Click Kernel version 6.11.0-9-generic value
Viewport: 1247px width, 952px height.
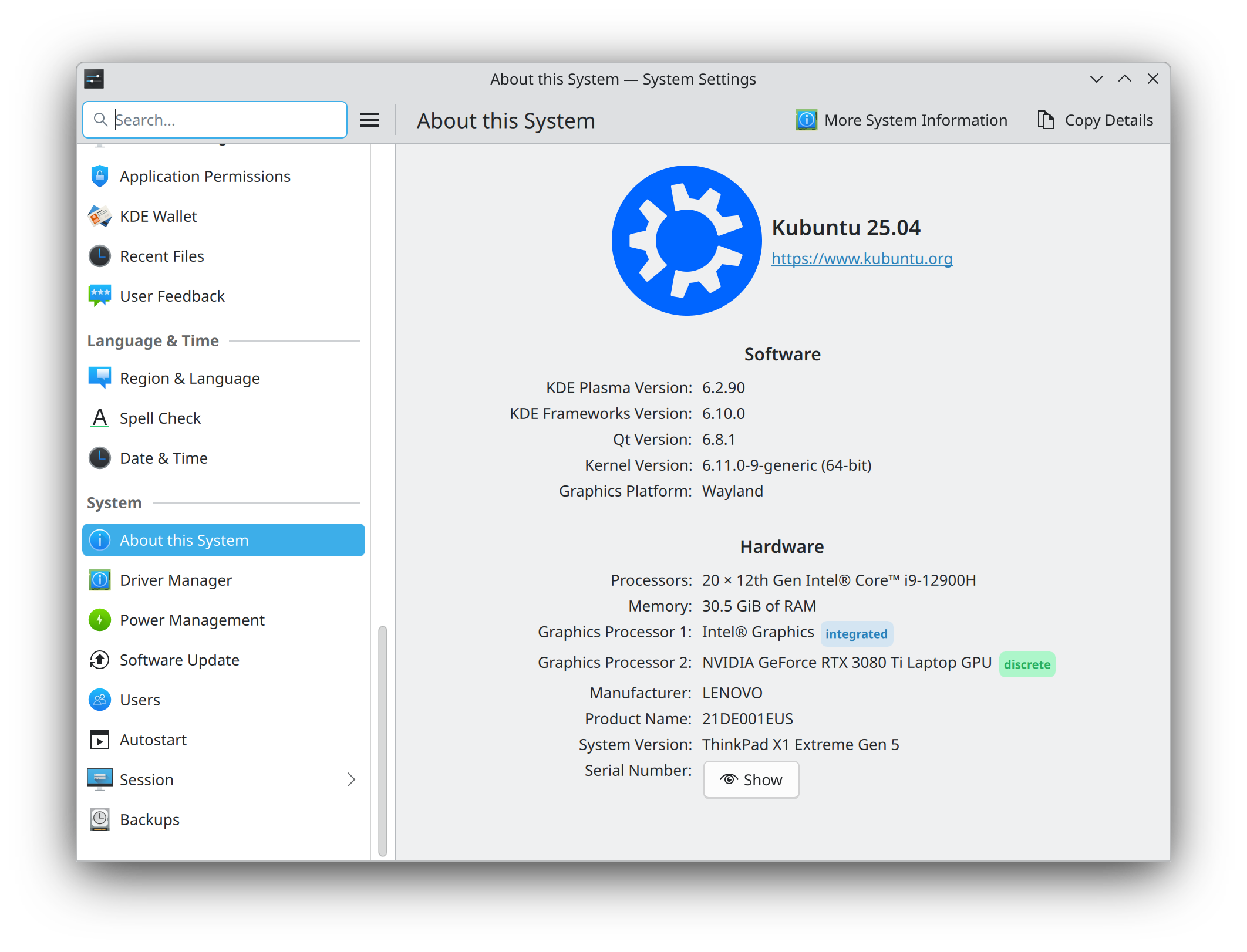pos(787,465)
